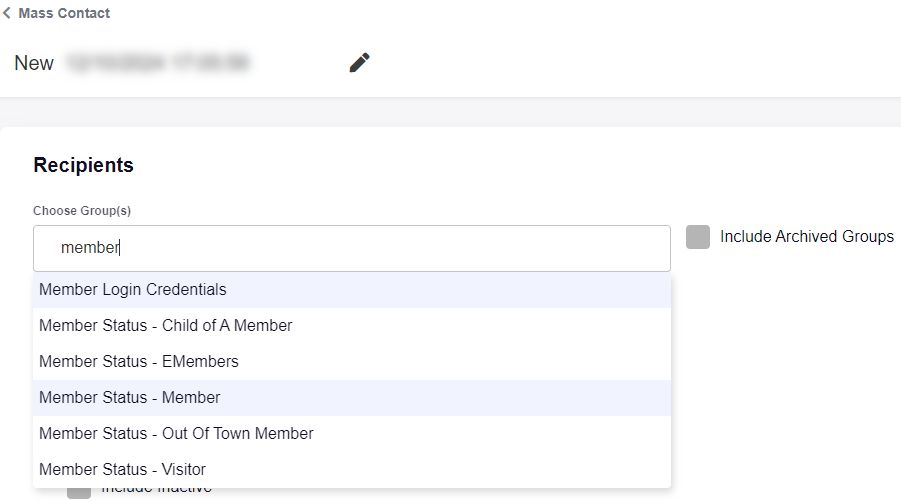Viewport: 901px width, 503px height.
Task: Click the Recipients section heading
Action: (x=83, y=166)
